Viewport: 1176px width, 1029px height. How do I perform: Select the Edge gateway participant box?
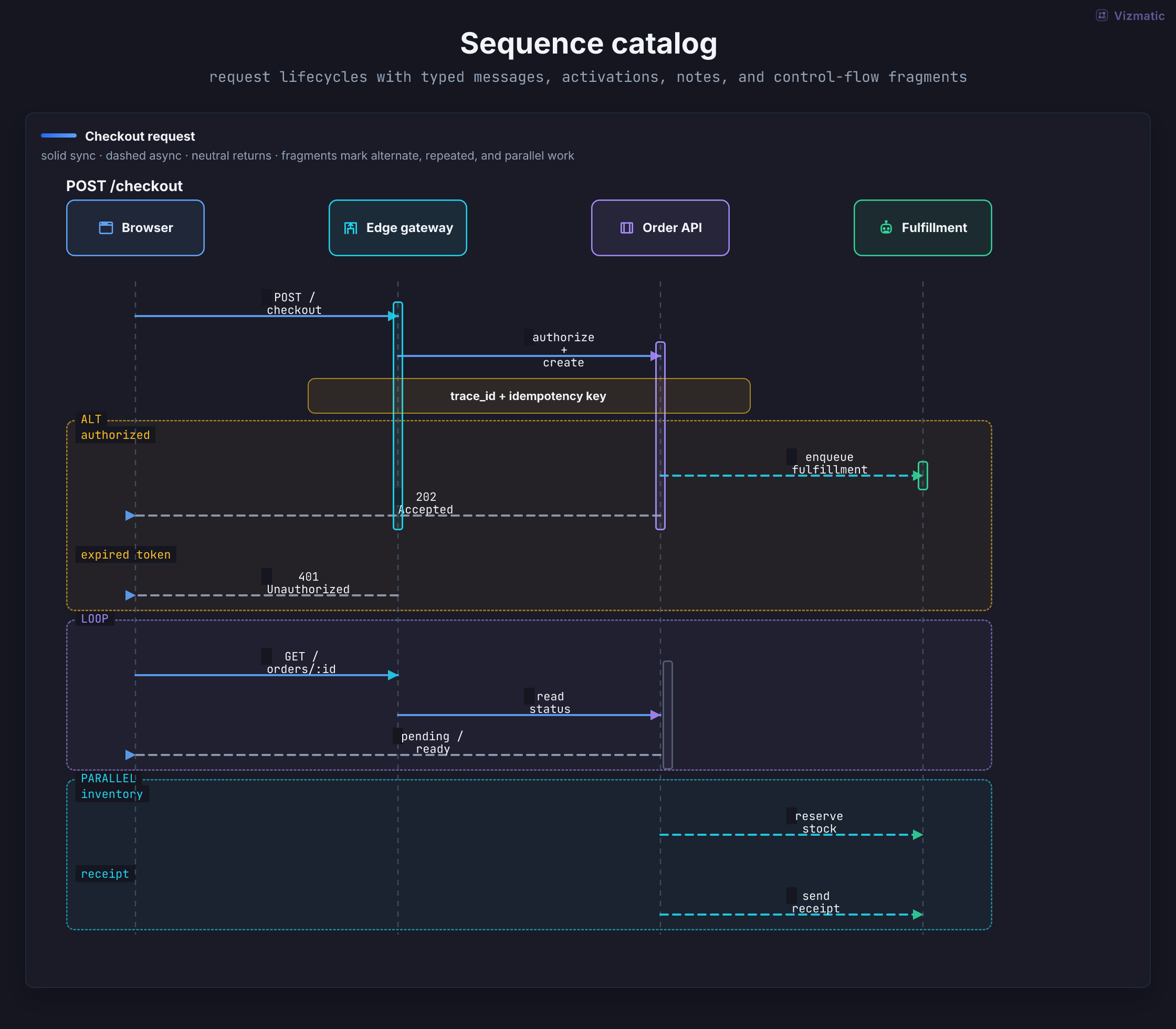point(398,228)
